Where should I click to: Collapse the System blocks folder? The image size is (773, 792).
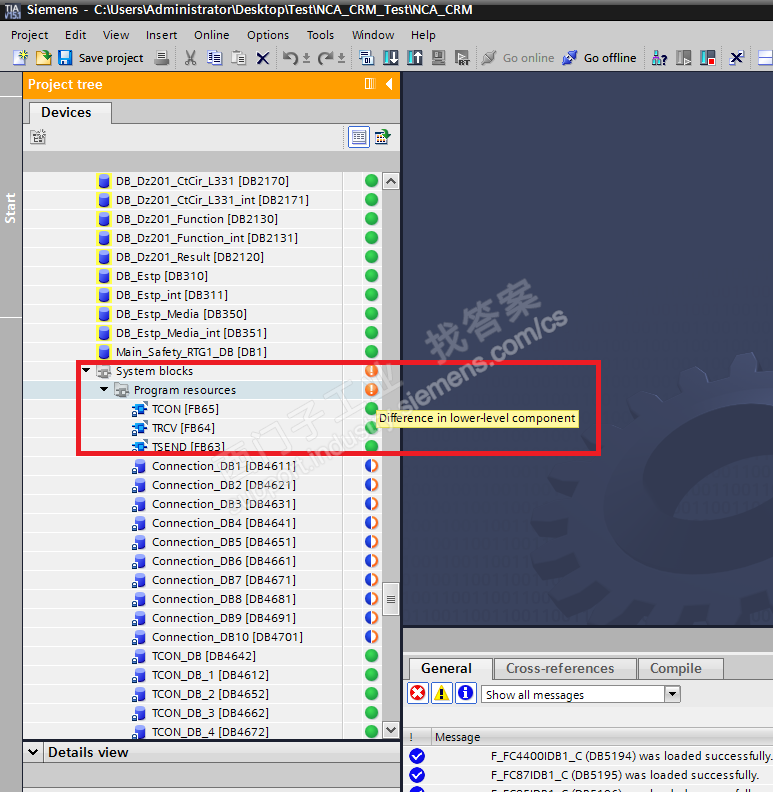click(x=86, y=371)
